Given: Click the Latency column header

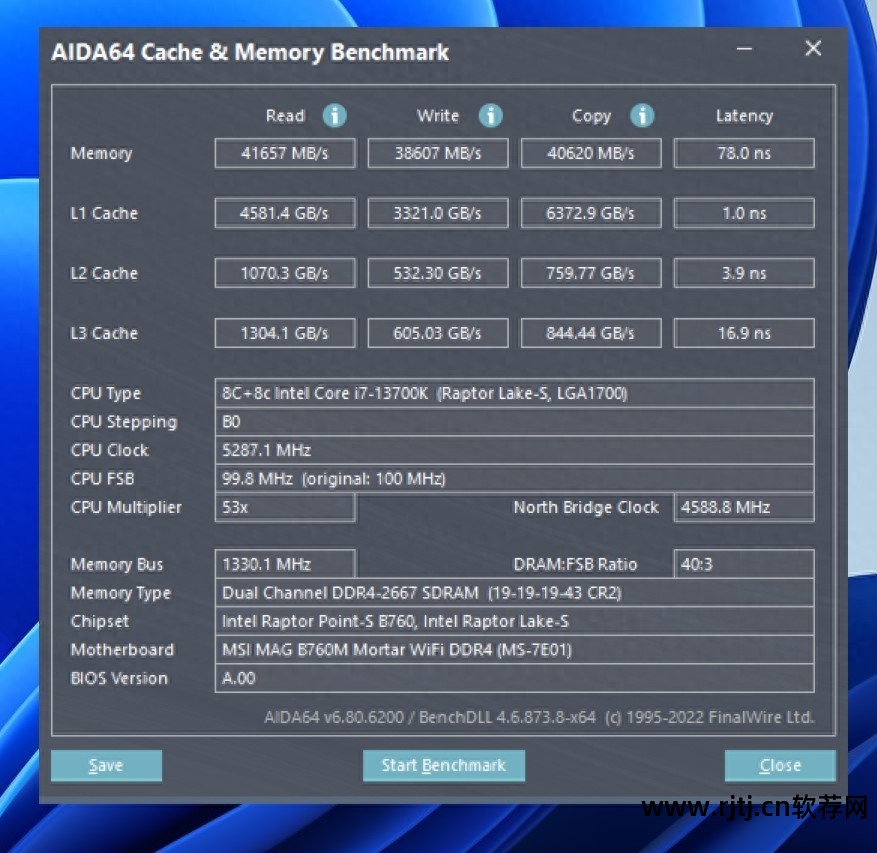Looking at the screenshot, I should pyautogui.click(x=744, y=116).
